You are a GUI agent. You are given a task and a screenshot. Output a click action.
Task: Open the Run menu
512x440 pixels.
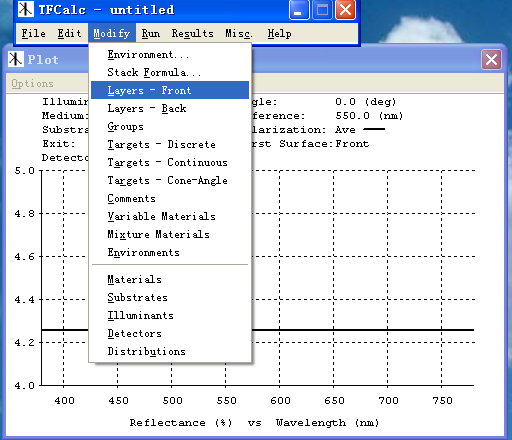[x=151, y=33]
